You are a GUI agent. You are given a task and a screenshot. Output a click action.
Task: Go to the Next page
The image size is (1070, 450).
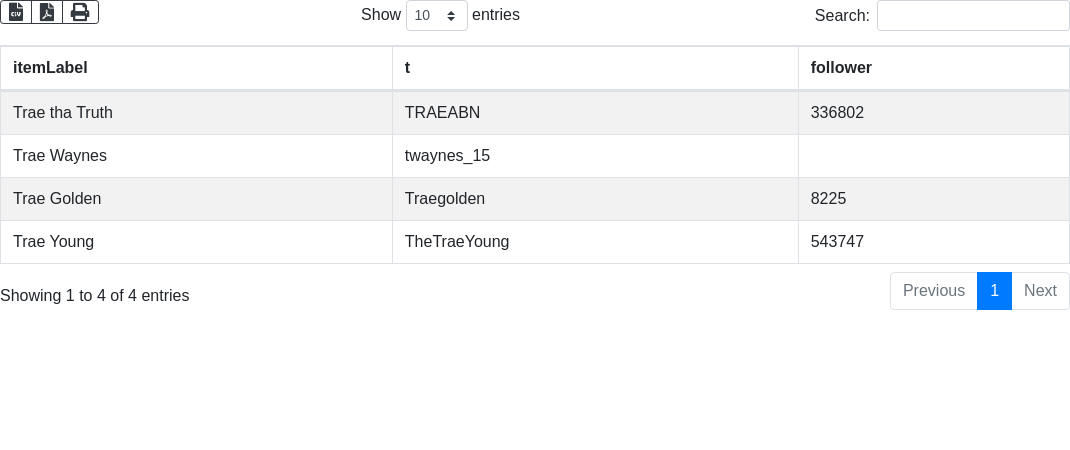pos(1040,291)
